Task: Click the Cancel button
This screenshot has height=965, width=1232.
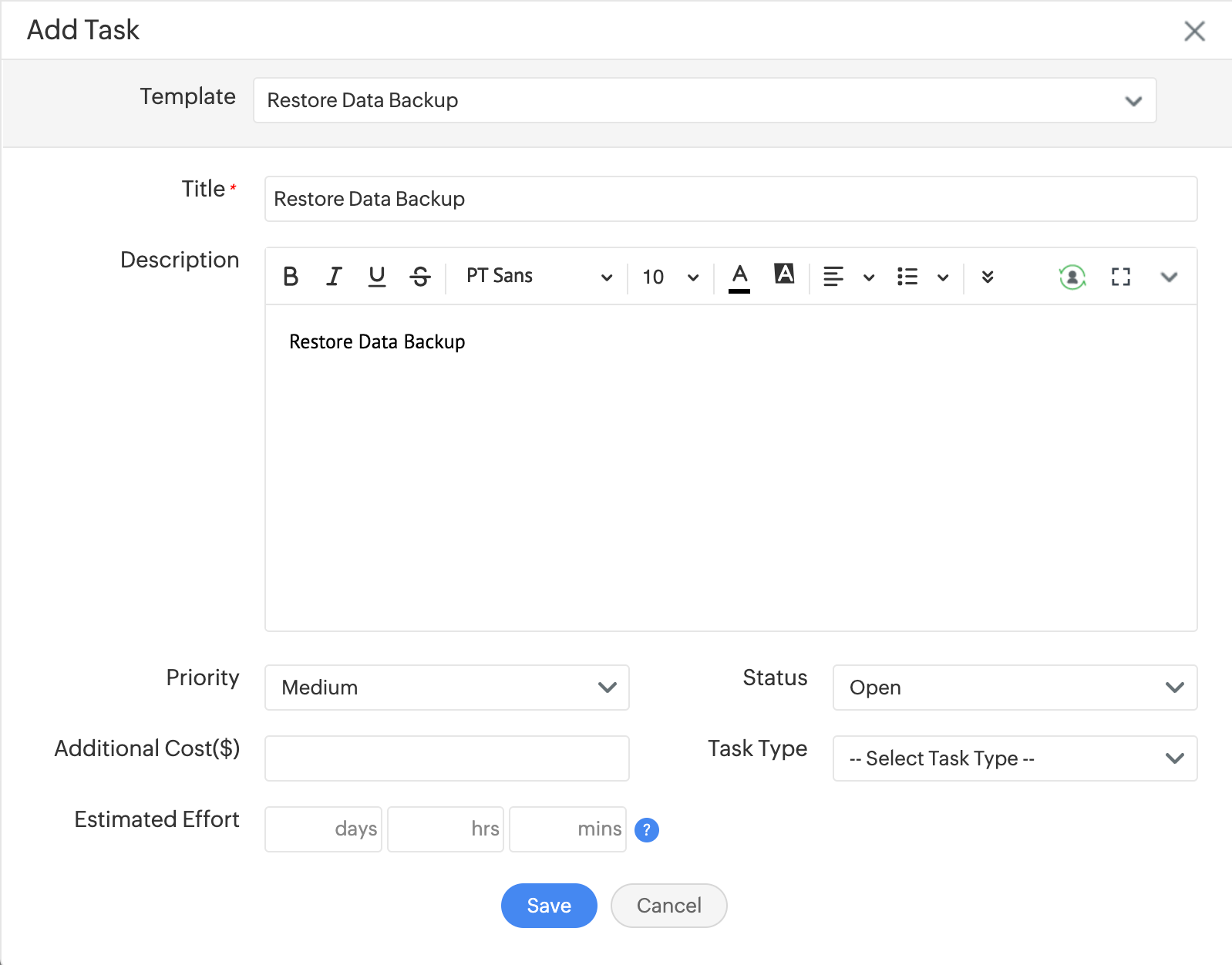Action: [668, 906]
